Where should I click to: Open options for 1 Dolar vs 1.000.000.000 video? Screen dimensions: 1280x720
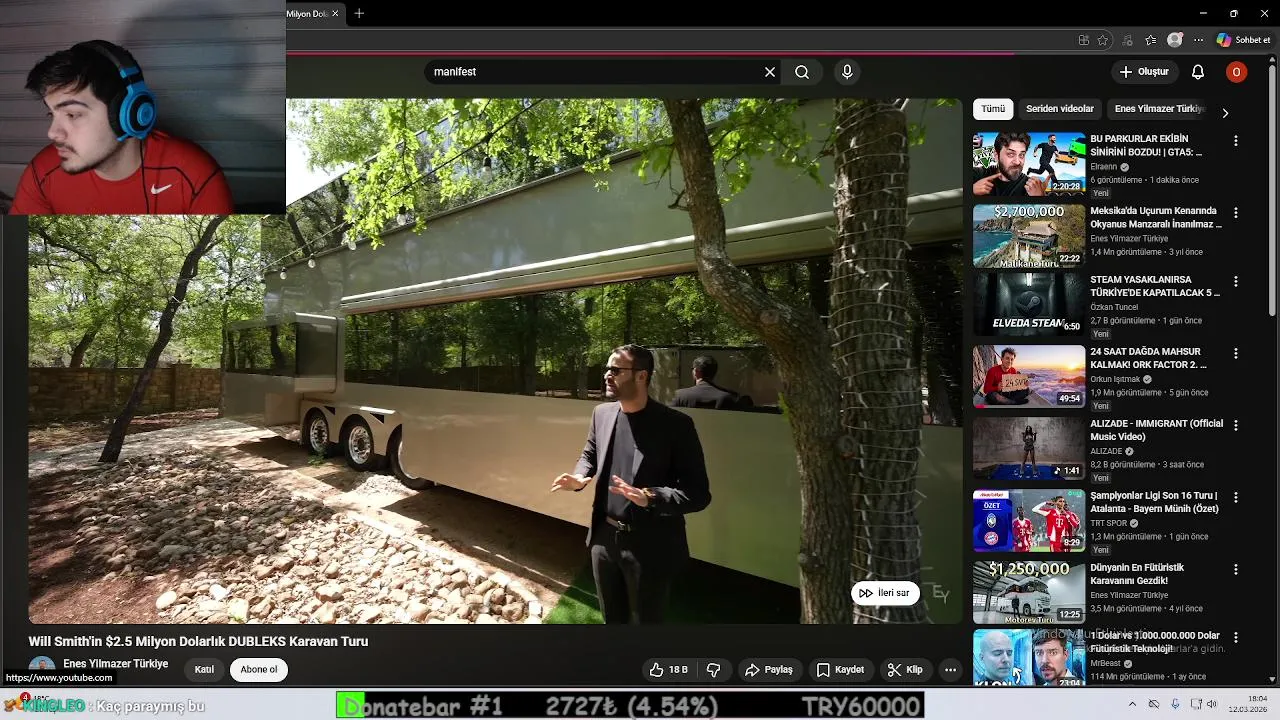[x=1236, y=637]
